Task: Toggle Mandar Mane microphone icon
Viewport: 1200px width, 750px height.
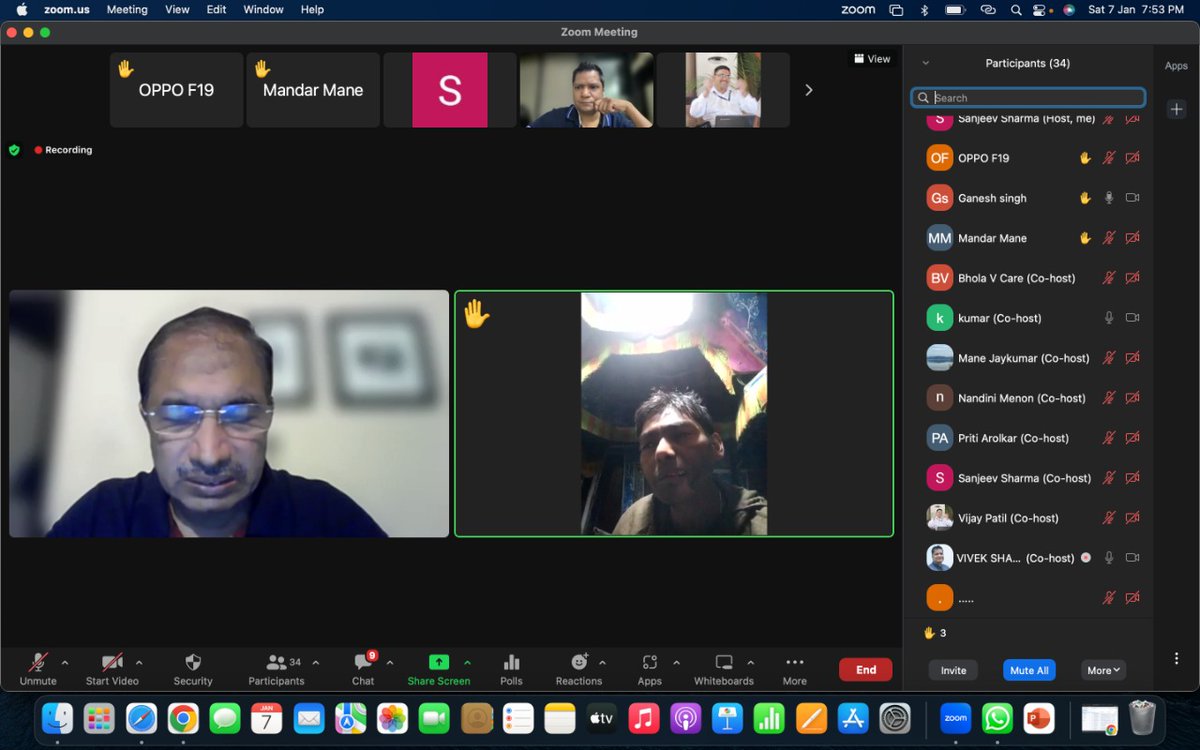Action: click(x=1109, y=238)
